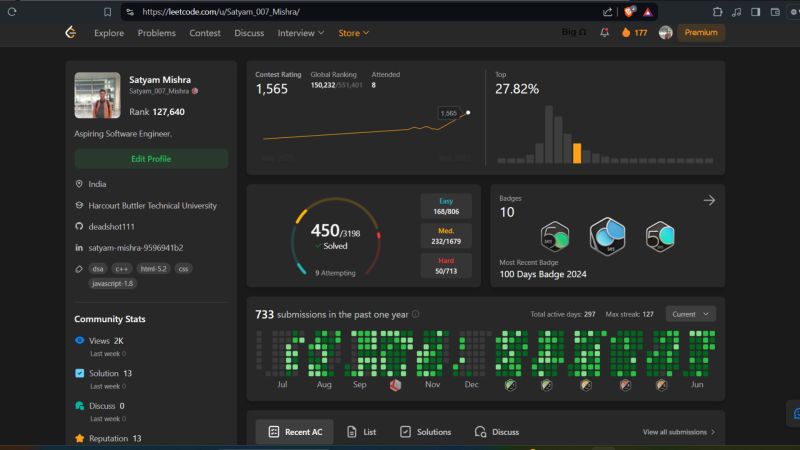Open notifications bell icon
Screen dimensions: 800x450
tap(605, 33)
